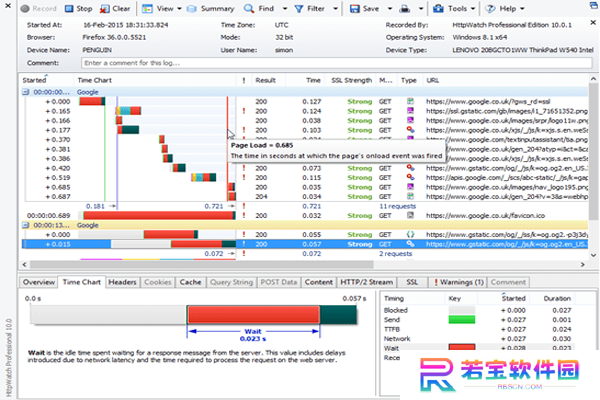Image resolution: width=600 pixels, height=400 pixels.
Task: Click script type icon on apis.google.com row
Action: tap(410, 177)
